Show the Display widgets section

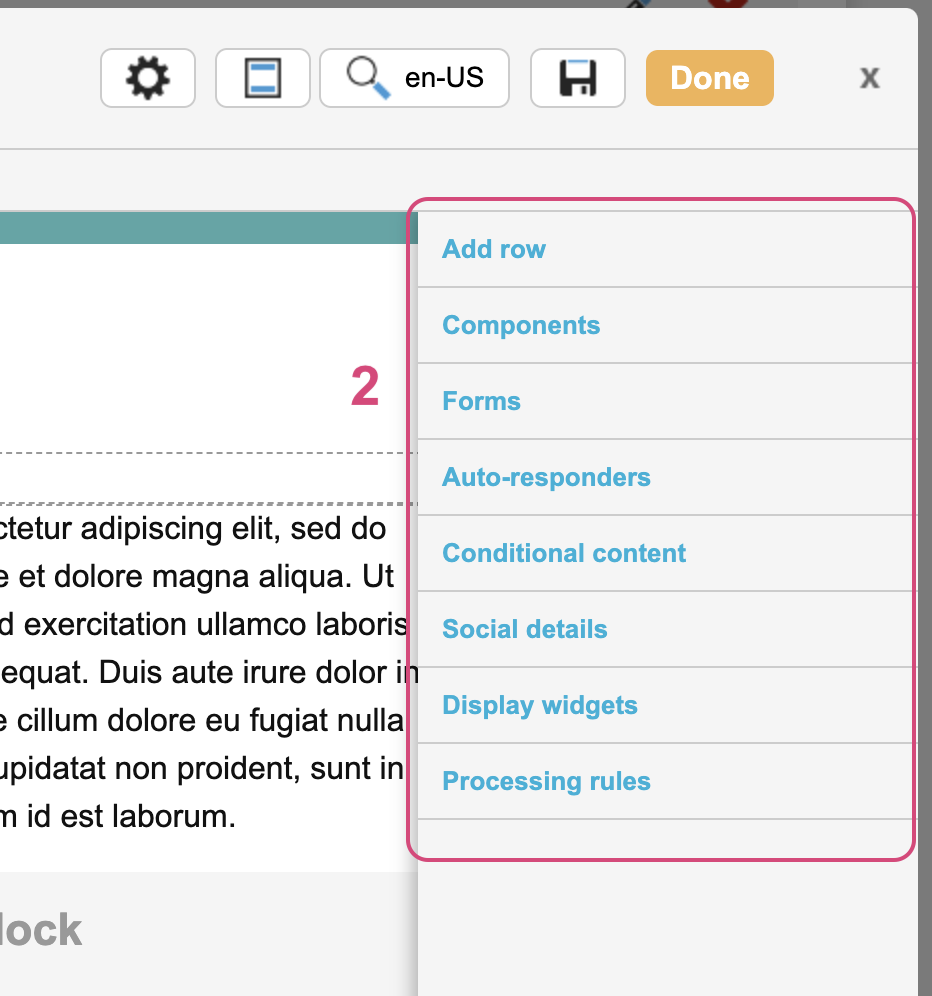(540, 705)
